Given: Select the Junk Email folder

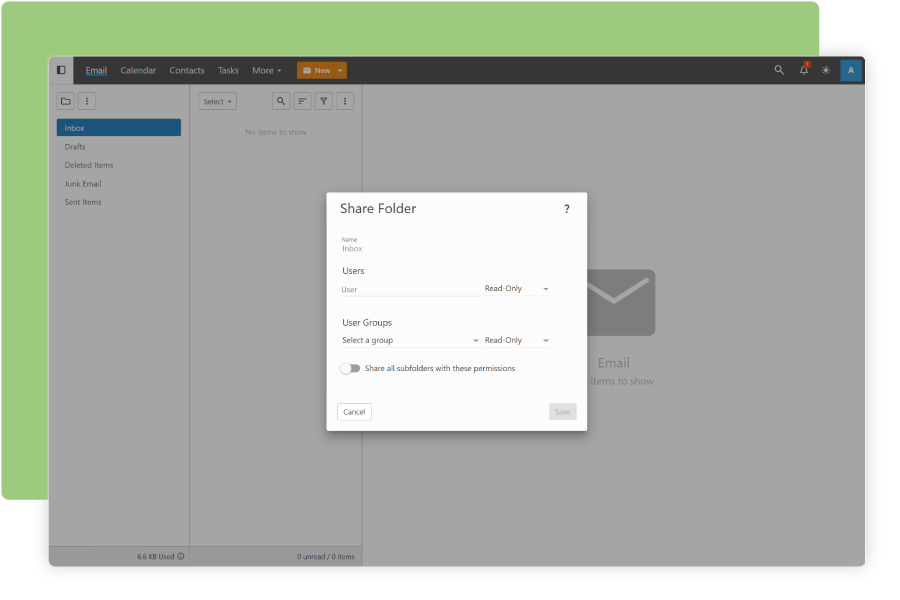Looking at the screenshot, I should [x=119, y=184].
